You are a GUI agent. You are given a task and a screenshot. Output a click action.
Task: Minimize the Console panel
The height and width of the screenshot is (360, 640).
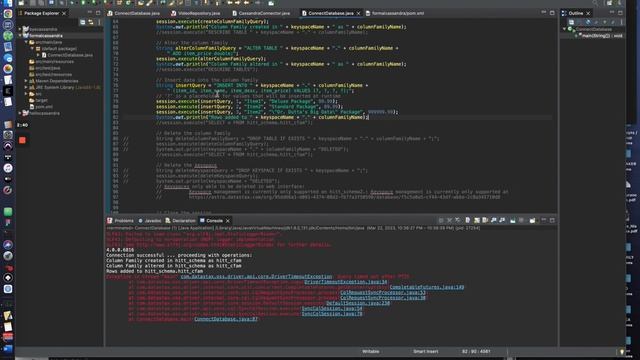pyautogui.click(x=544, y=220)
